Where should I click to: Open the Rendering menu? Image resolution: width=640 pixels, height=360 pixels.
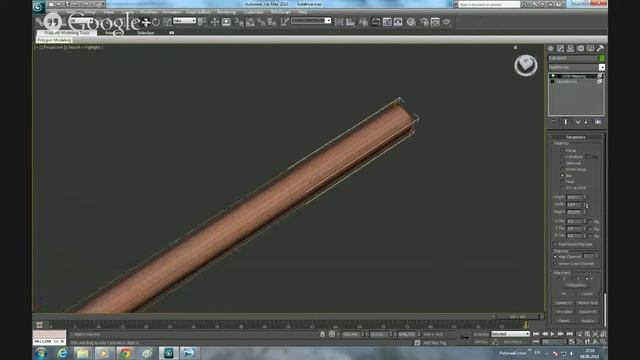[x=226, y=12]
